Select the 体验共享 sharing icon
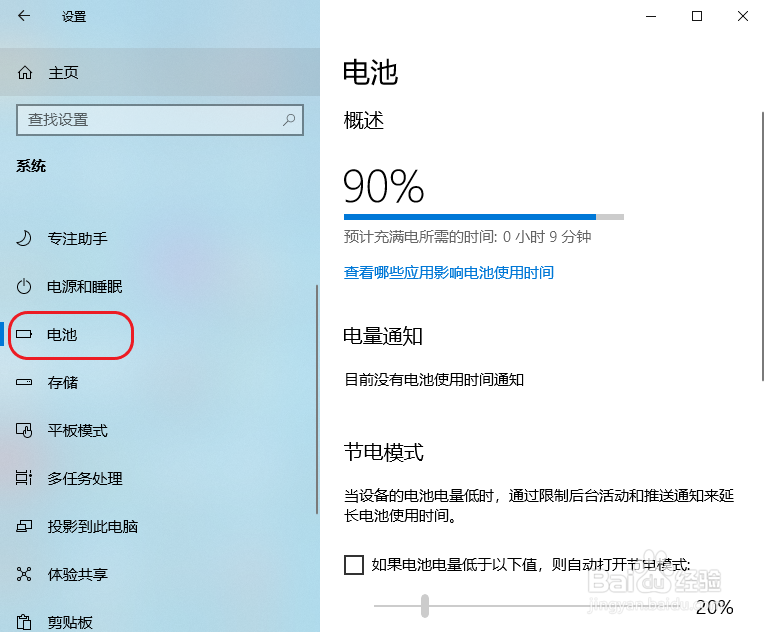 click(24, 574)
